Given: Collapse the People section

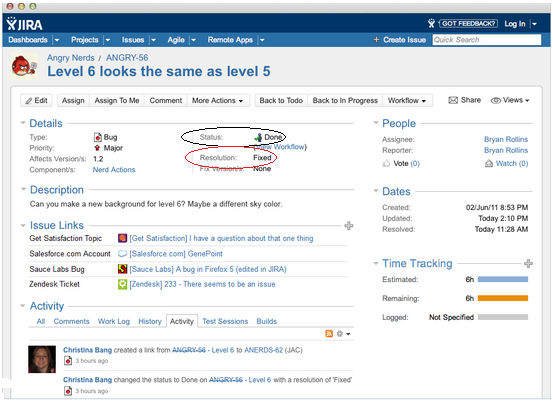Looking at the screenshot, I should pos(376,123).
